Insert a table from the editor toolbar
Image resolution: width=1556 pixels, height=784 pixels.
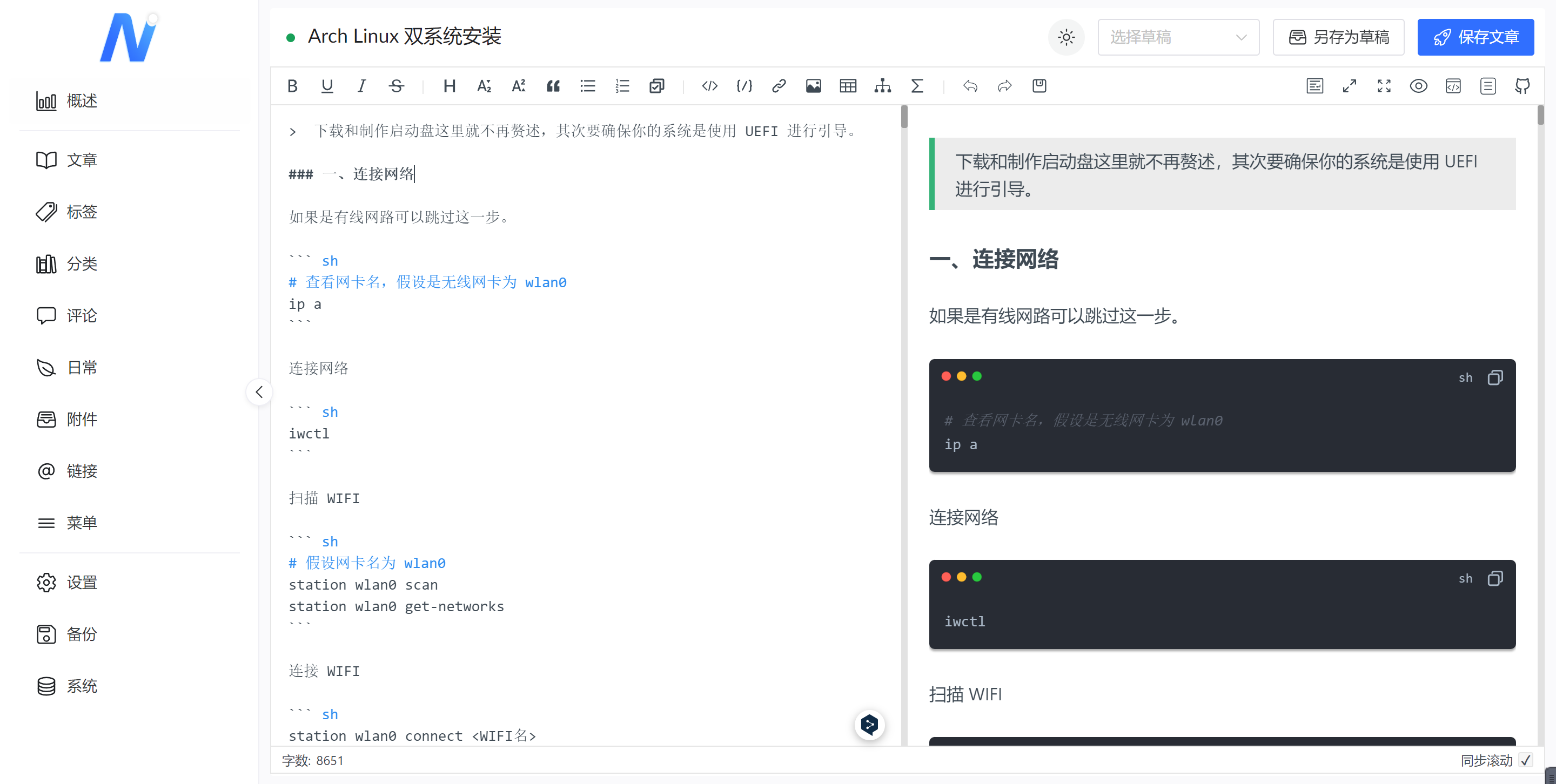click(848, 86)
